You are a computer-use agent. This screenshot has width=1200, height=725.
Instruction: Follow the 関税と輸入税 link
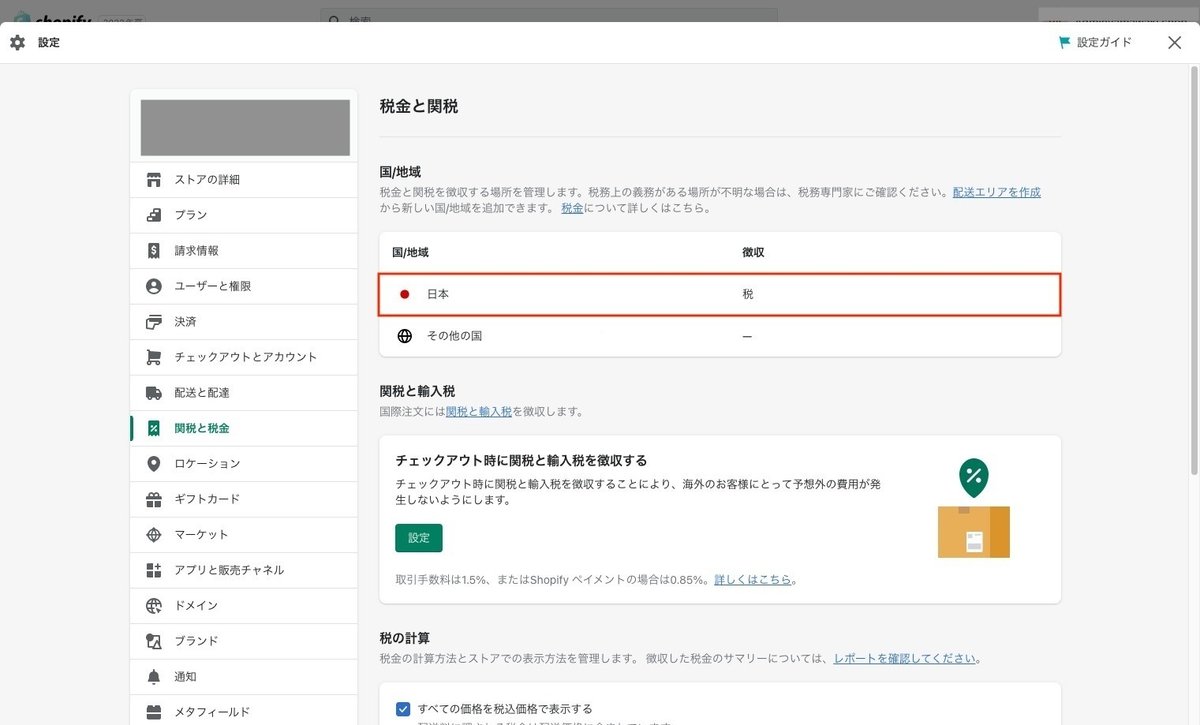(479, 411)
